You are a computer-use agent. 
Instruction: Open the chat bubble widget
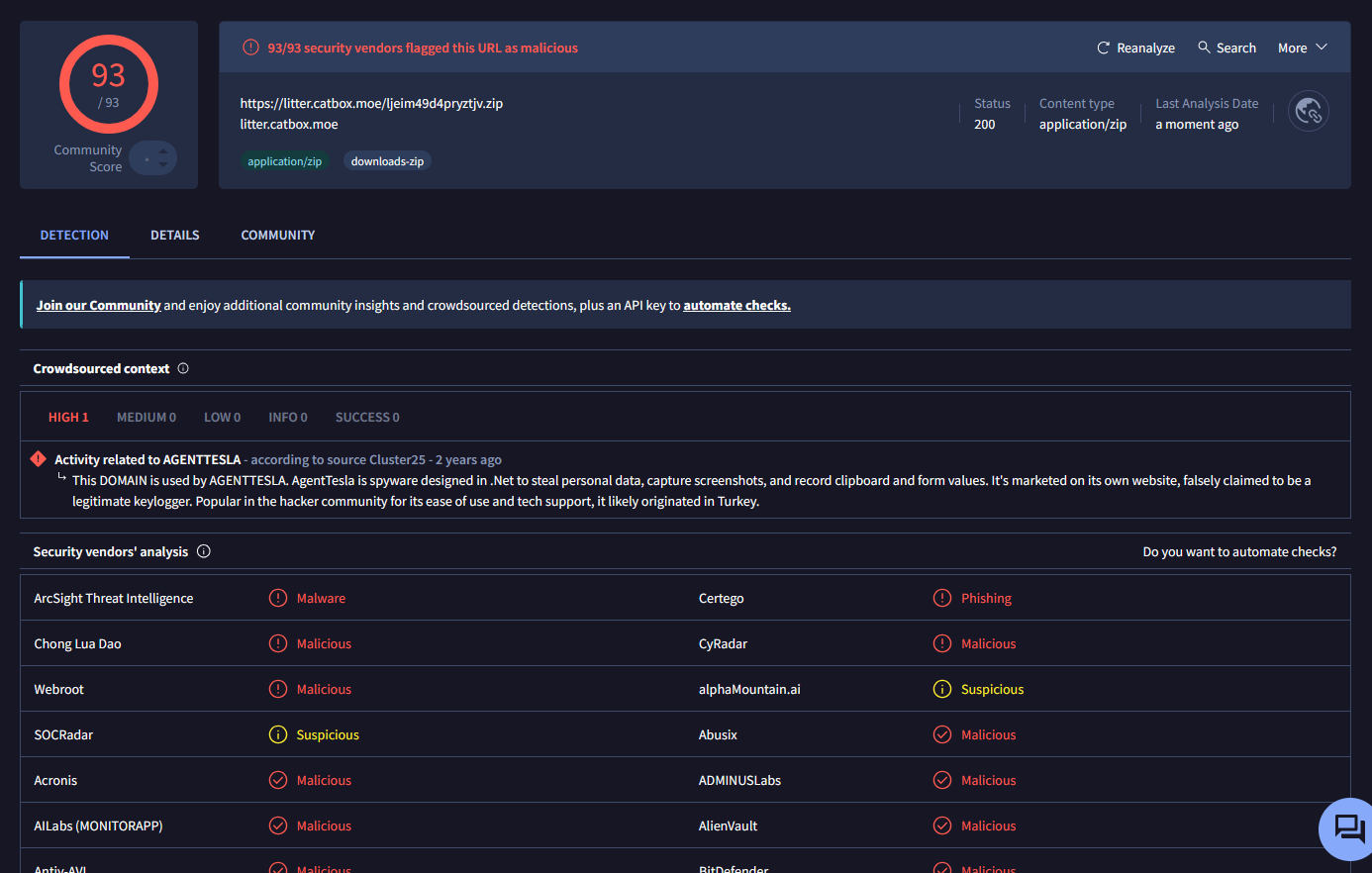pyautogui.click(x=1348, y=828)
